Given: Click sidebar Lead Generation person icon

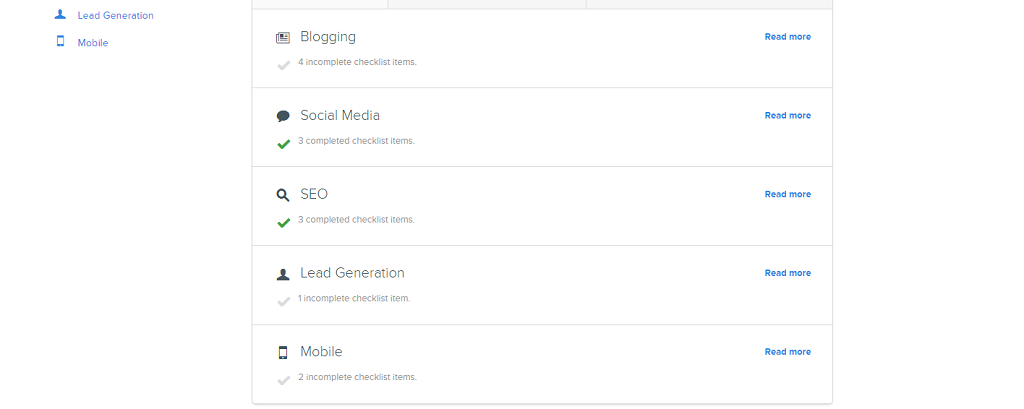Looking at the screenshot, I should [61, 14].
